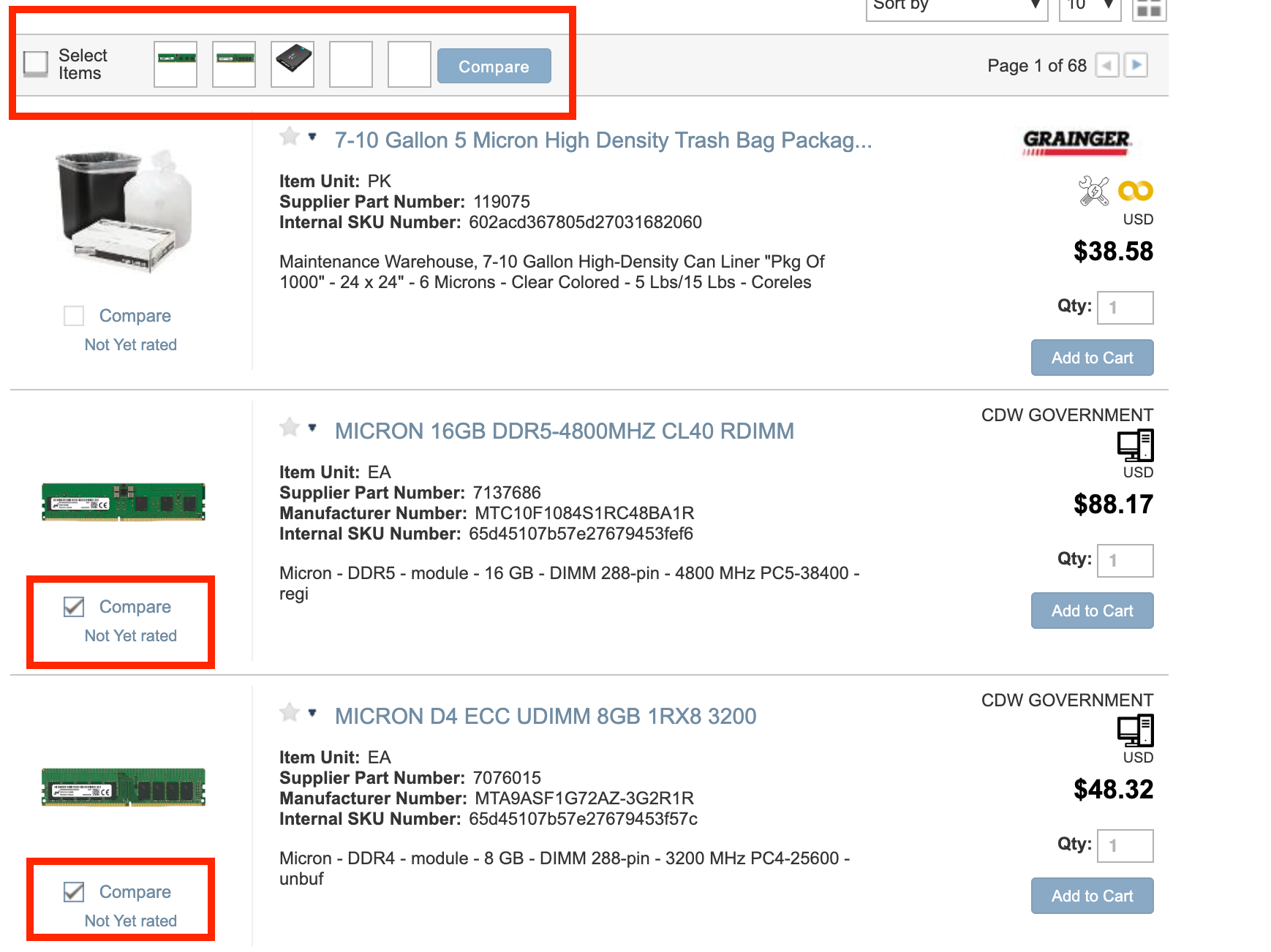Click the Grainger supplier logo
The height and width of the screenshot is (952, 1271).
click(1076, 142)
